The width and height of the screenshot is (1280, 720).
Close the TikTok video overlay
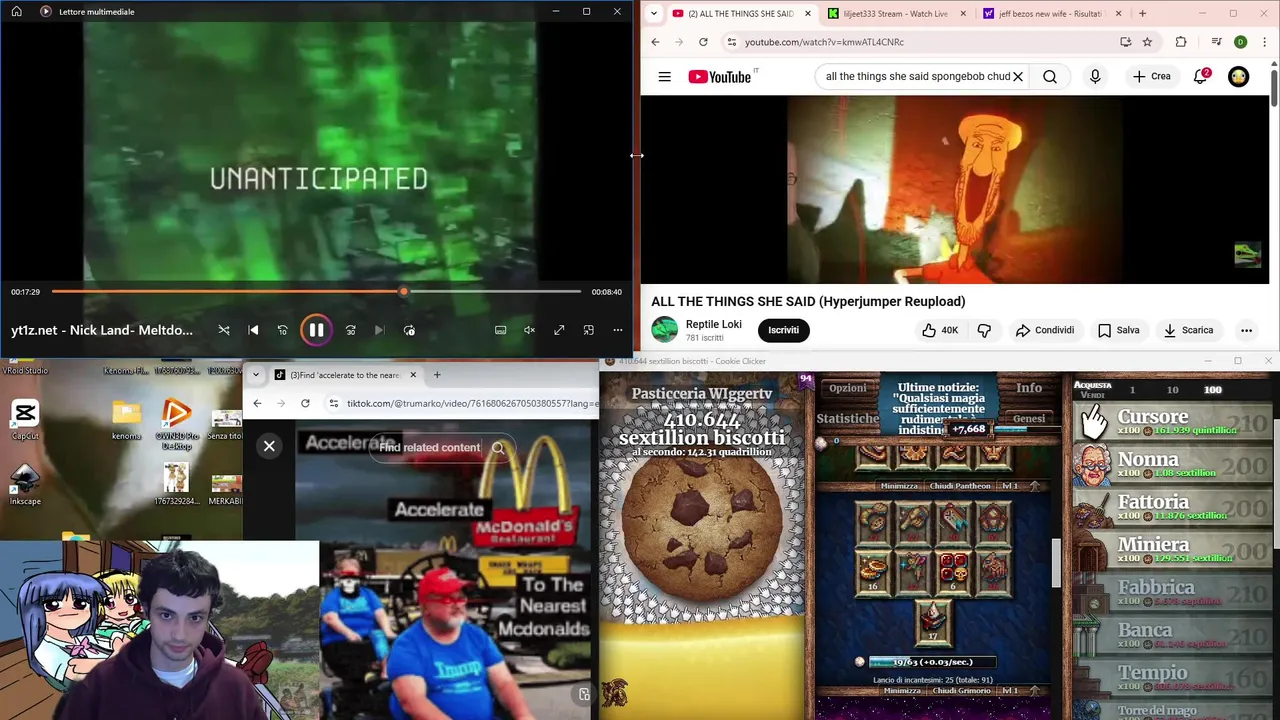269,446
